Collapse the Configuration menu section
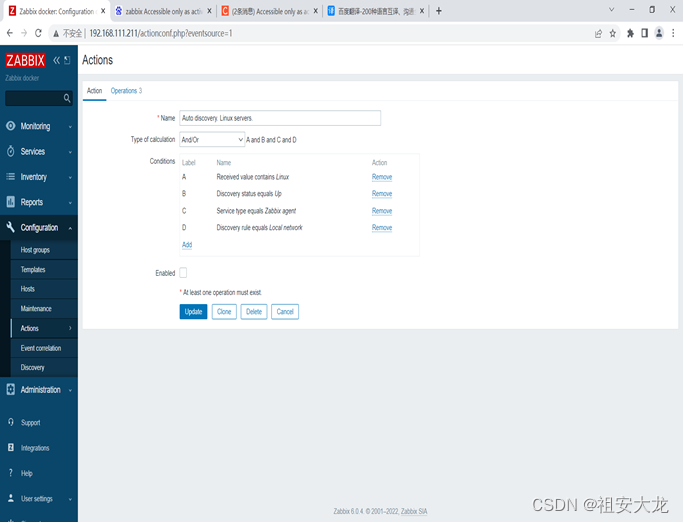The image size is (684, 523). pos(70,228)
